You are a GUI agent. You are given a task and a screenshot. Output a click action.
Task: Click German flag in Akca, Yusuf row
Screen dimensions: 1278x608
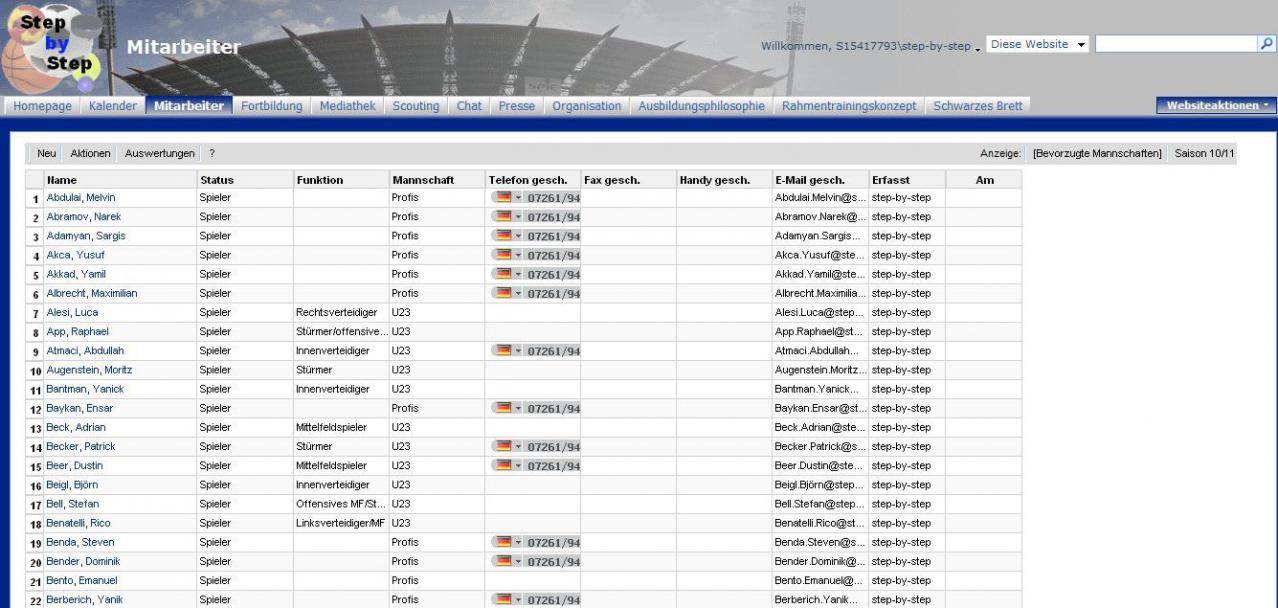point(502,255)
